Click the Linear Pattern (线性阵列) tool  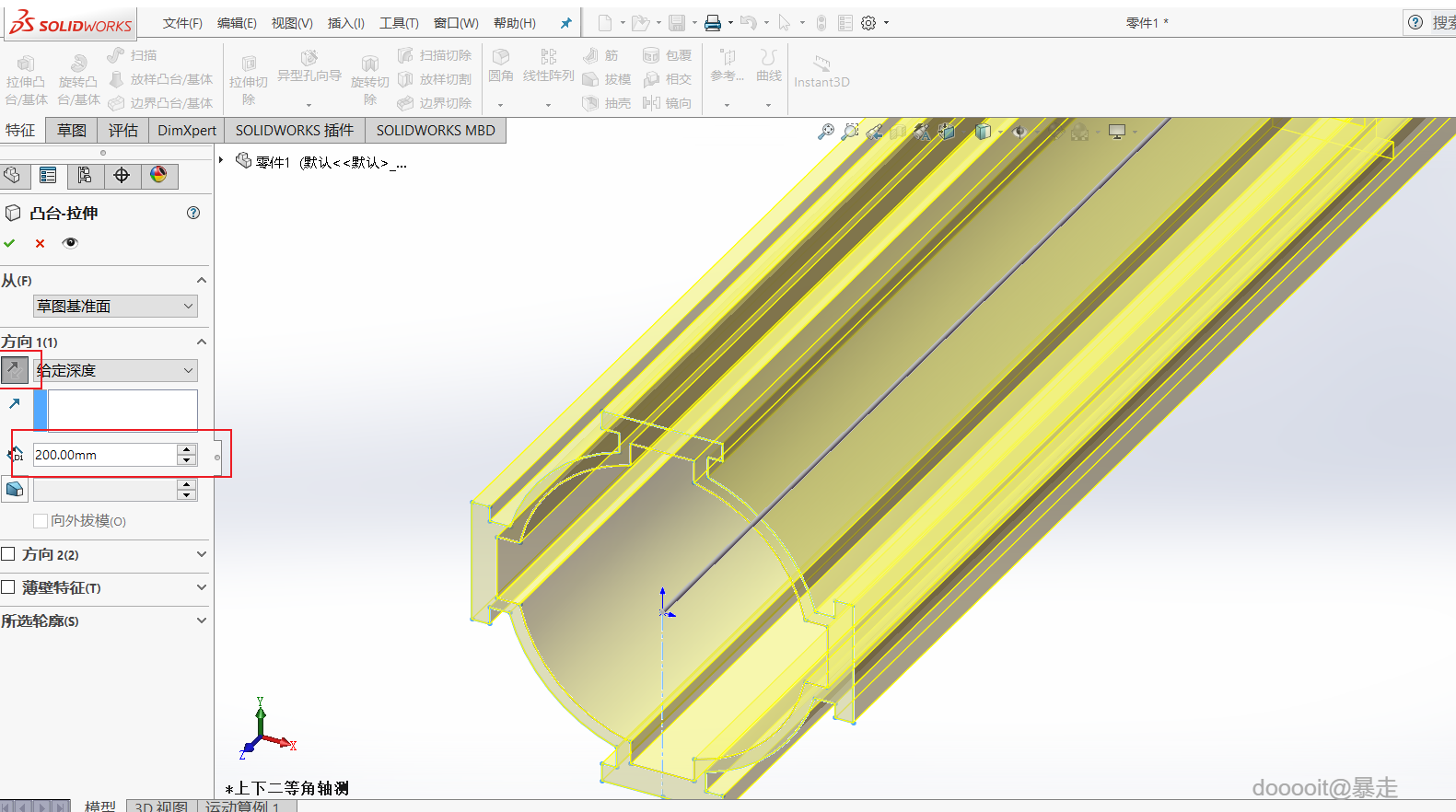pos(549,66)
